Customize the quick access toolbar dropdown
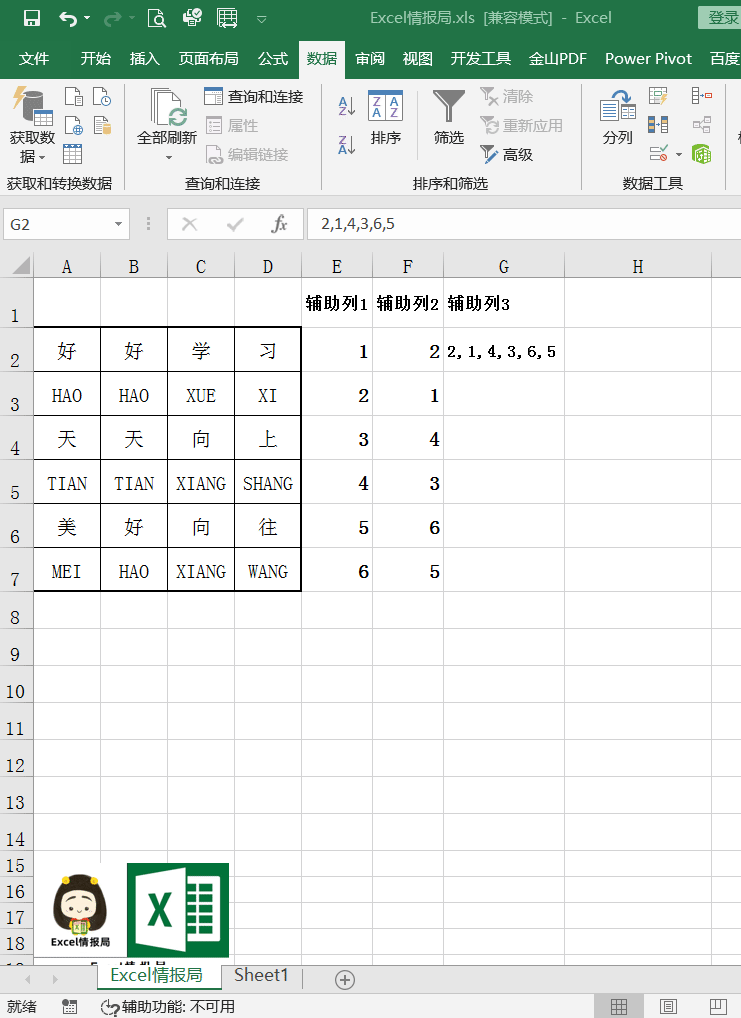Viewport: 741px width, 1018px height. (x=262, y=19)
